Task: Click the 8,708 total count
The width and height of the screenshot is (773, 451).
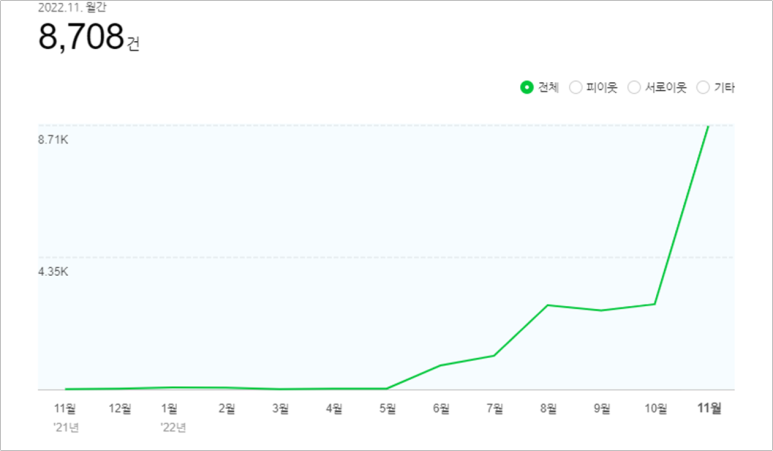Action: click(81, 36)
